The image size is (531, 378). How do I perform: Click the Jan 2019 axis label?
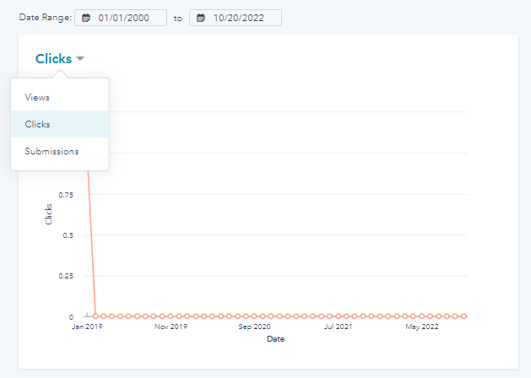click(87, 327)
